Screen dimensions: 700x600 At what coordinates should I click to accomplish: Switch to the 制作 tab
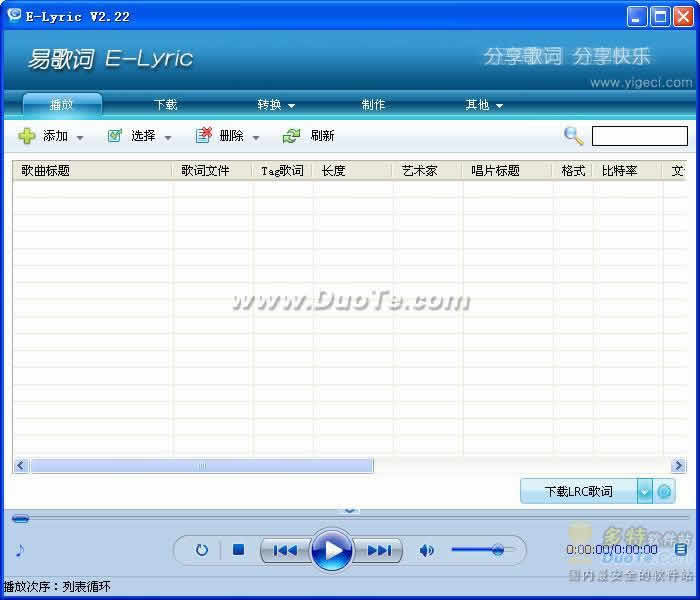pyautogui.click(x=373, y=105)
